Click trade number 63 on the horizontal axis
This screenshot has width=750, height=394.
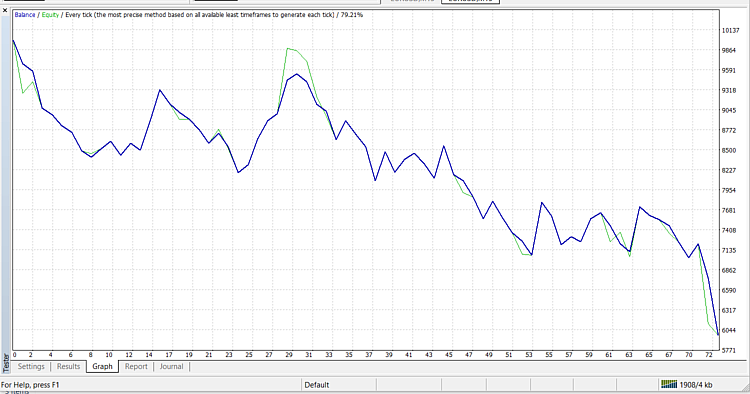click(629, 355)
